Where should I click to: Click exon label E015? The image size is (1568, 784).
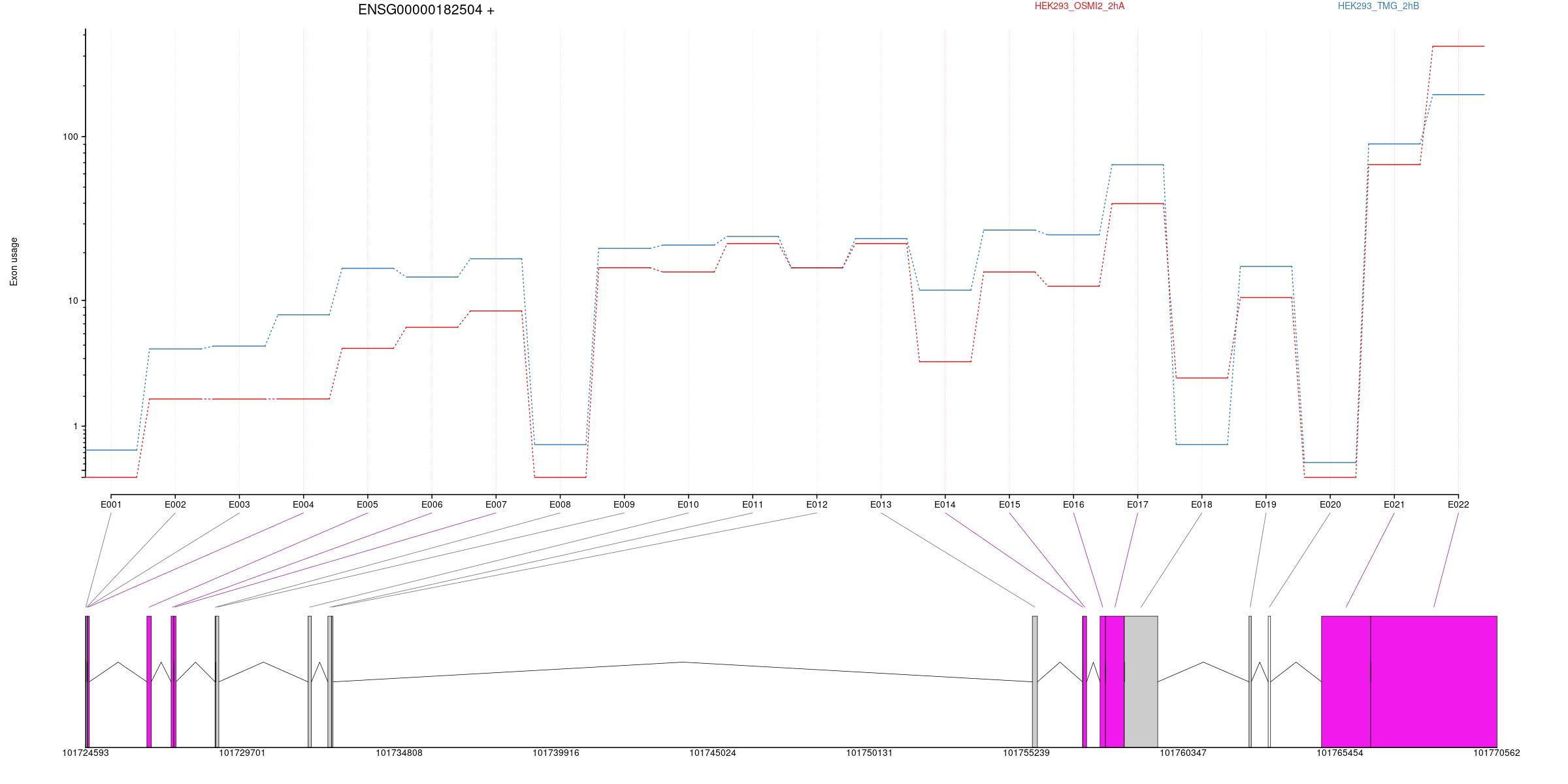[1009, 504]
